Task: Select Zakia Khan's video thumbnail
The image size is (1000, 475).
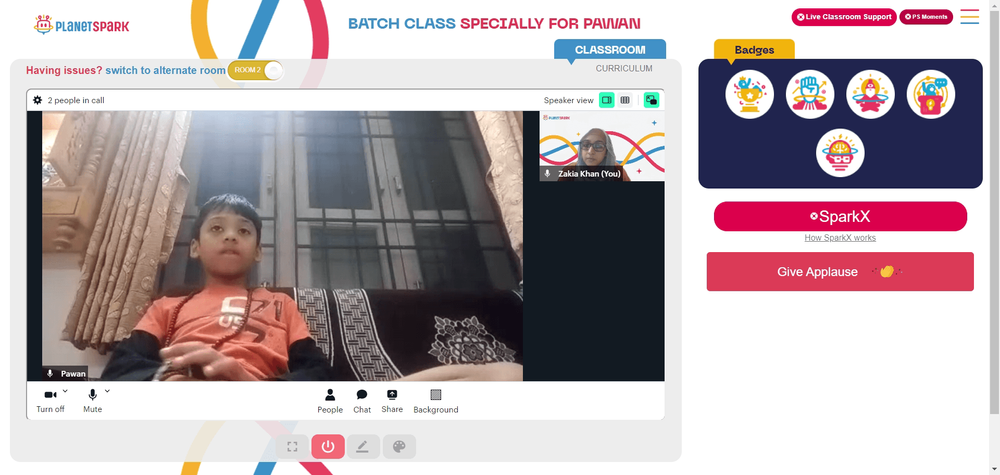Action: [x=602, y=146]
